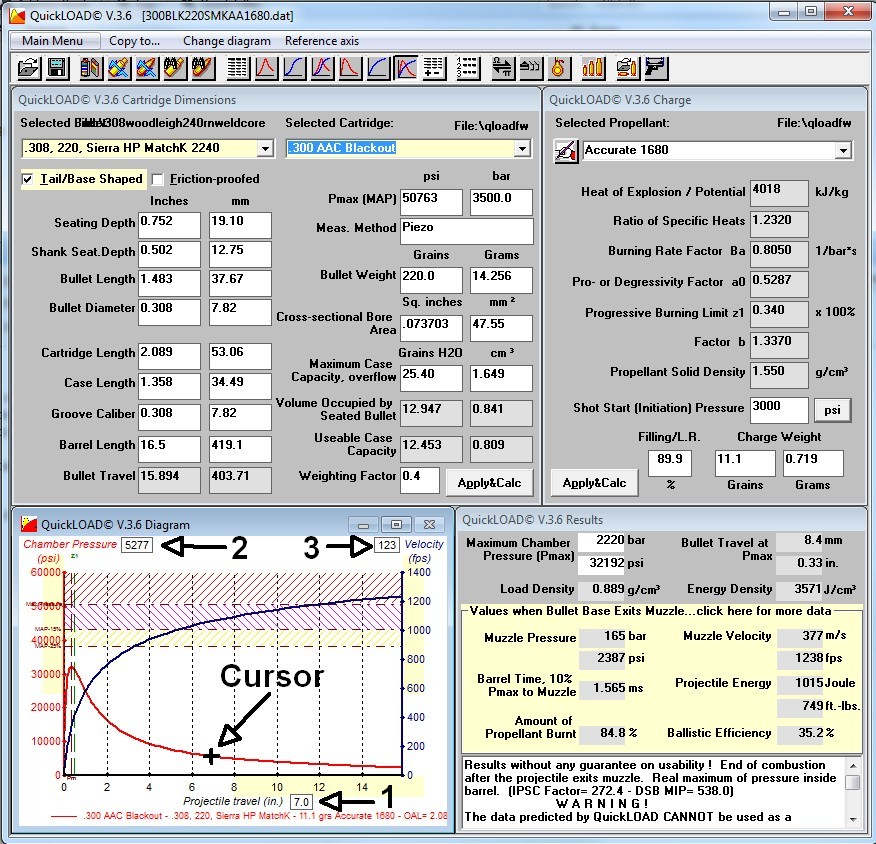The height and width of the screenshot is (844, 876).
Task: Click the binoculars over yellow cartridge icon
Action: click(x=175, y=68)
